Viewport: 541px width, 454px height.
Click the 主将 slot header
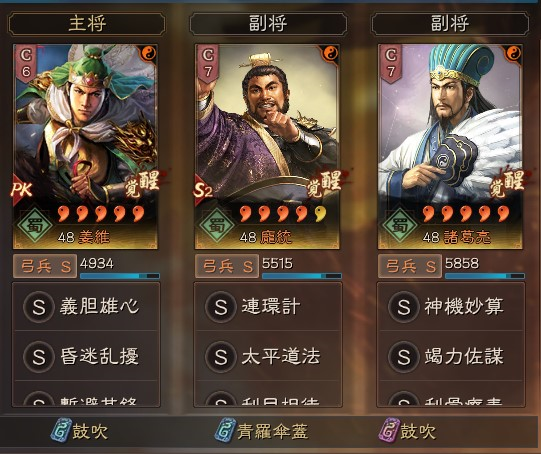87,23
